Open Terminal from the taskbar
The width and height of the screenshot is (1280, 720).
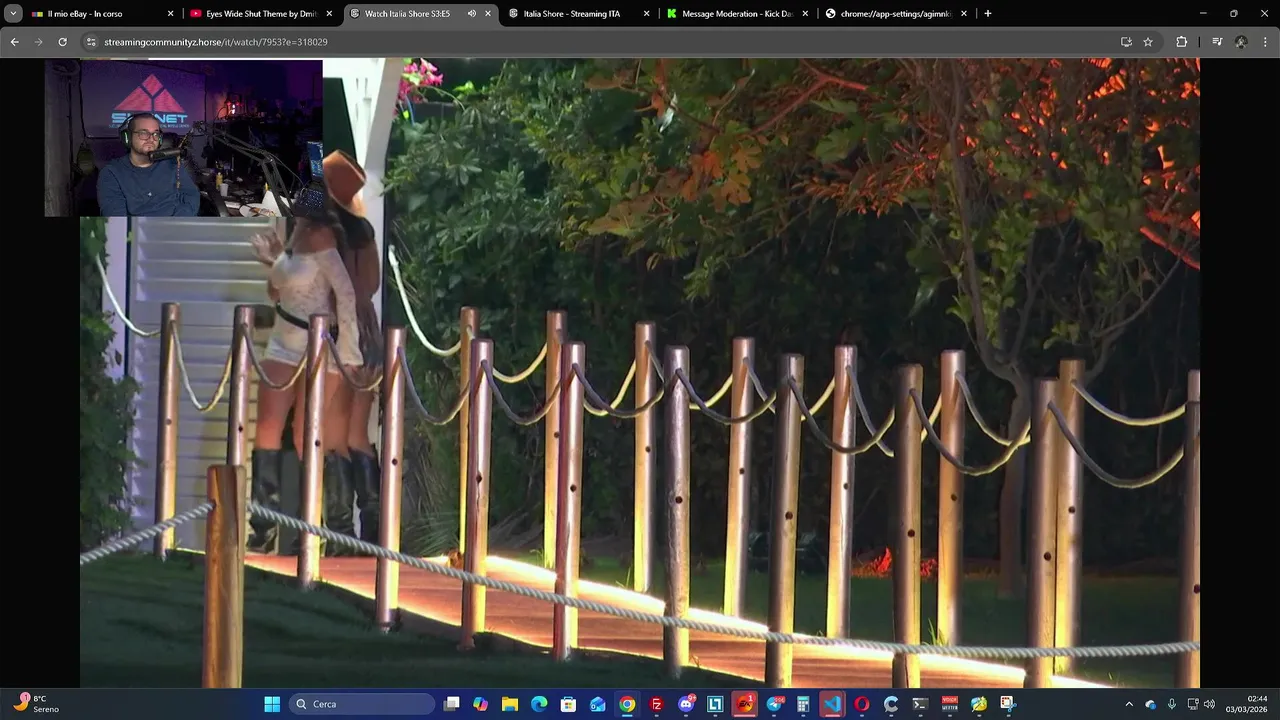[920, 704]
